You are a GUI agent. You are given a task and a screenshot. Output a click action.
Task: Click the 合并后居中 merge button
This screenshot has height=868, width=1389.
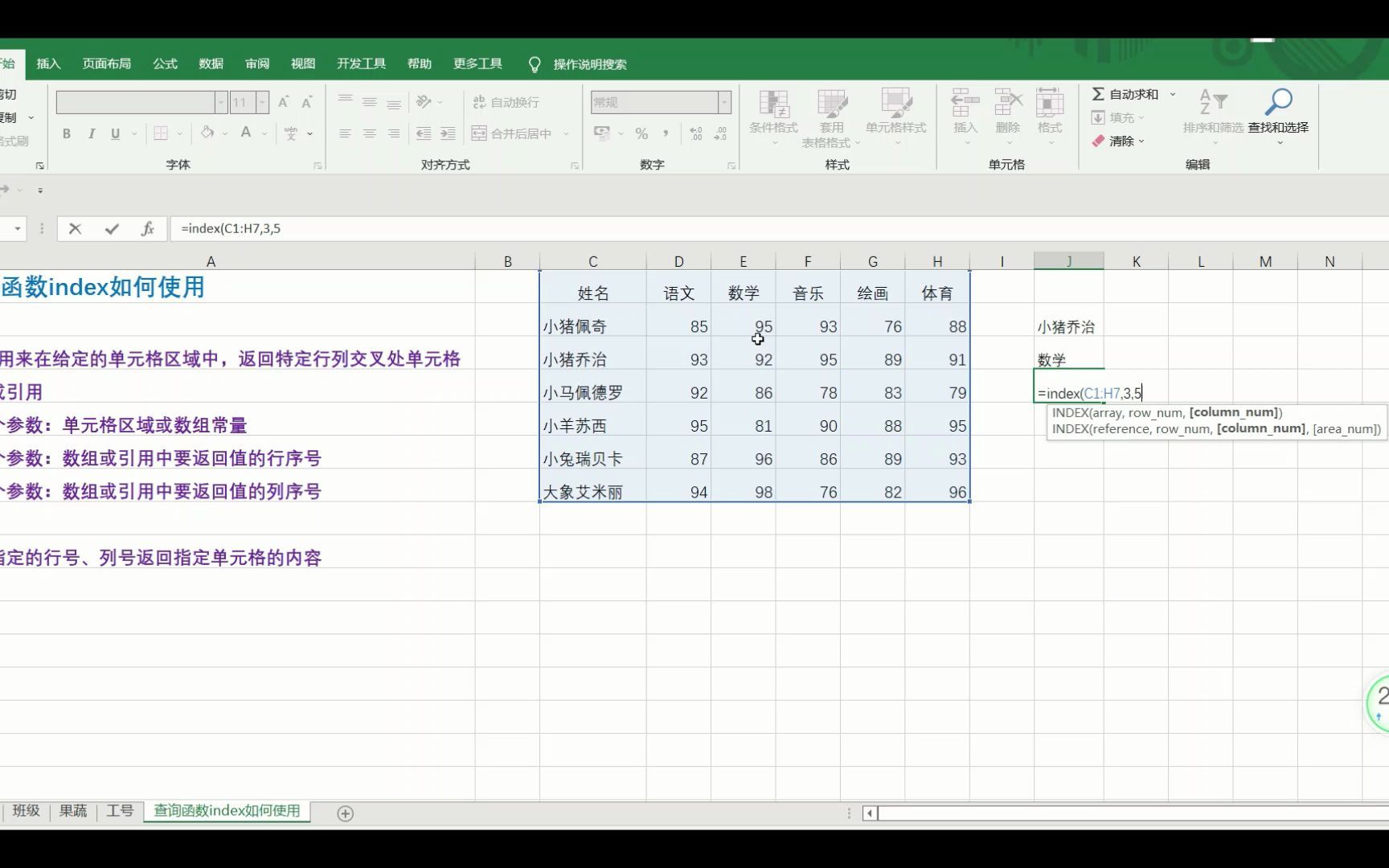coord(512,133)
